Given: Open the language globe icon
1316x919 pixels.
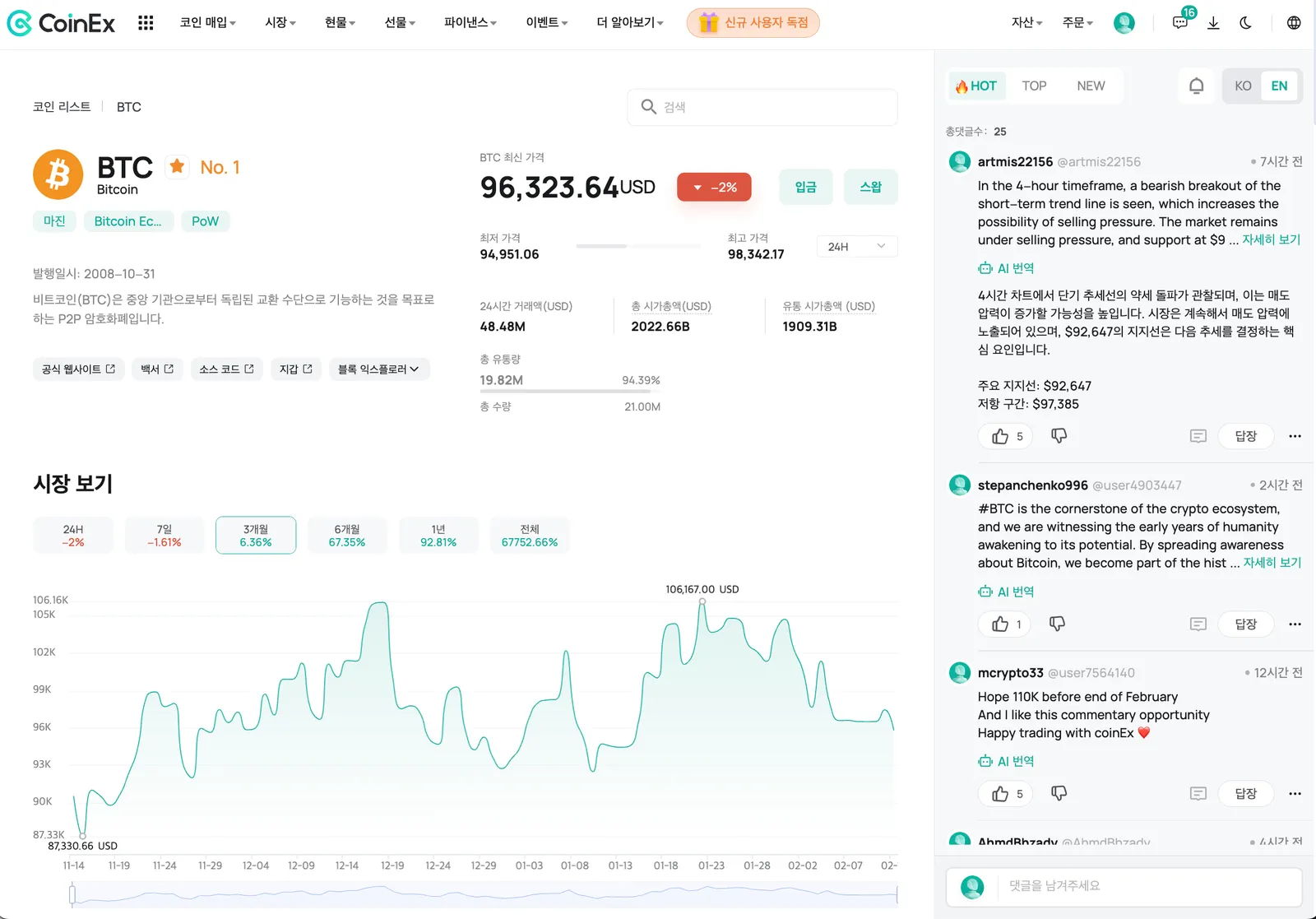Looking at the screenshot, I should [x=1294, y=23].
